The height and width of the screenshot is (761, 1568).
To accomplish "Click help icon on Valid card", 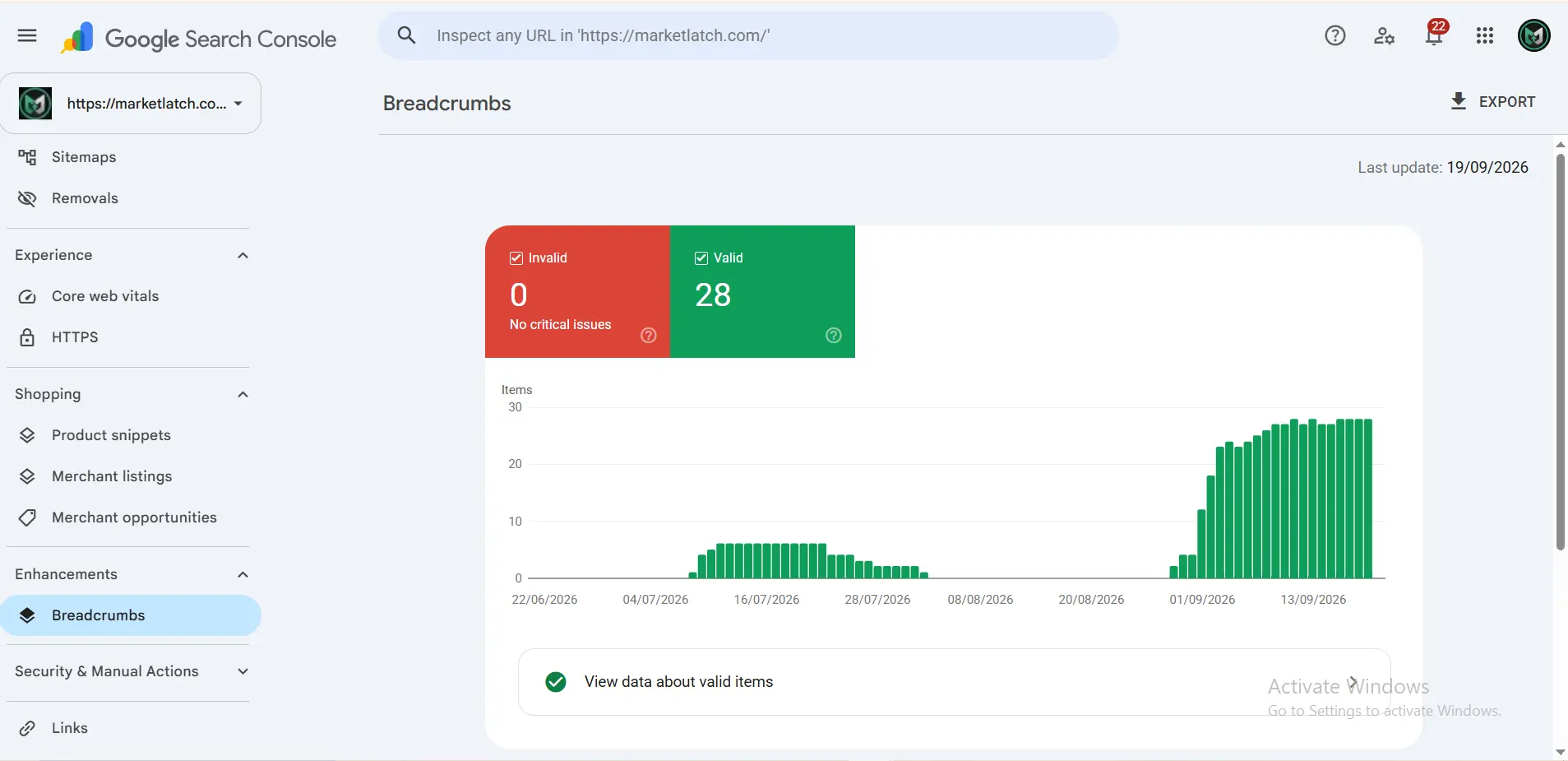I will pyautogui.click(x=834, y=335).
